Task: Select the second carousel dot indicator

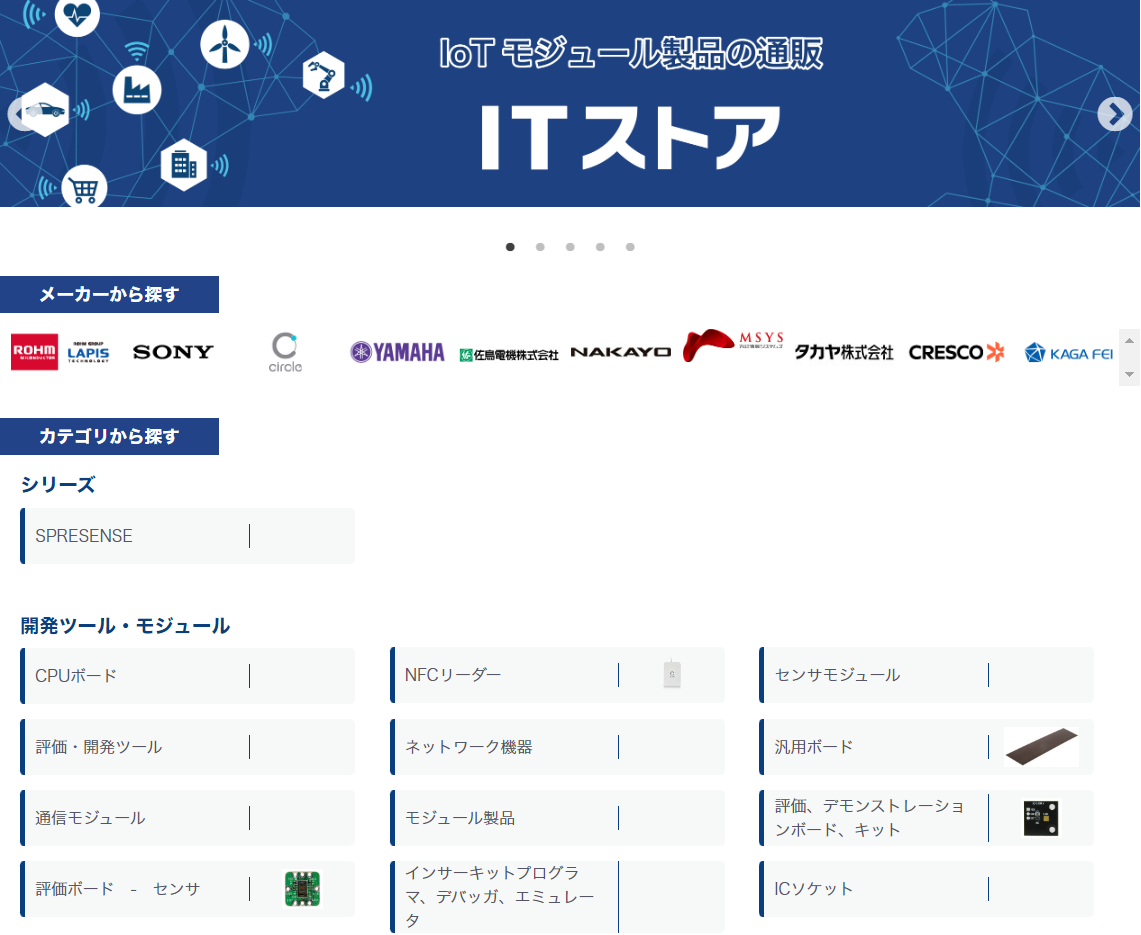Action: click(x=540, y=247)
